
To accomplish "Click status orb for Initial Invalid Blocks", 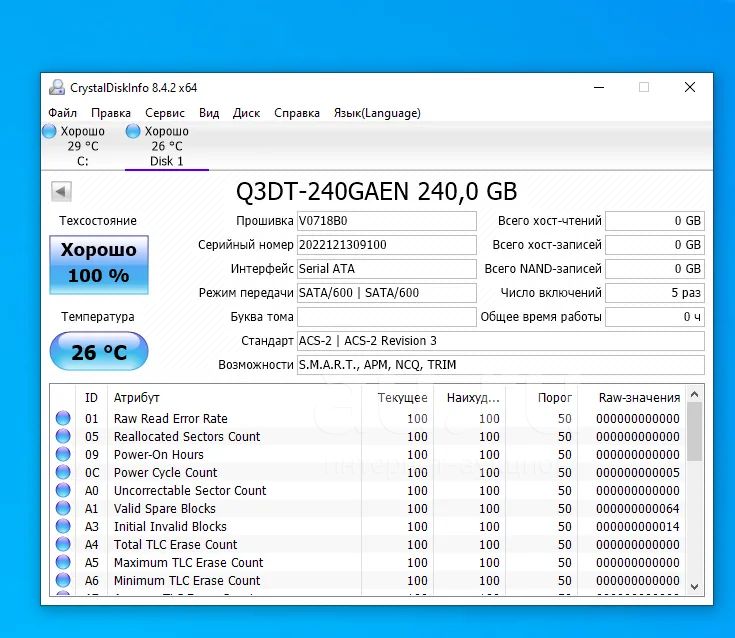I will click(x=63, y=526).
